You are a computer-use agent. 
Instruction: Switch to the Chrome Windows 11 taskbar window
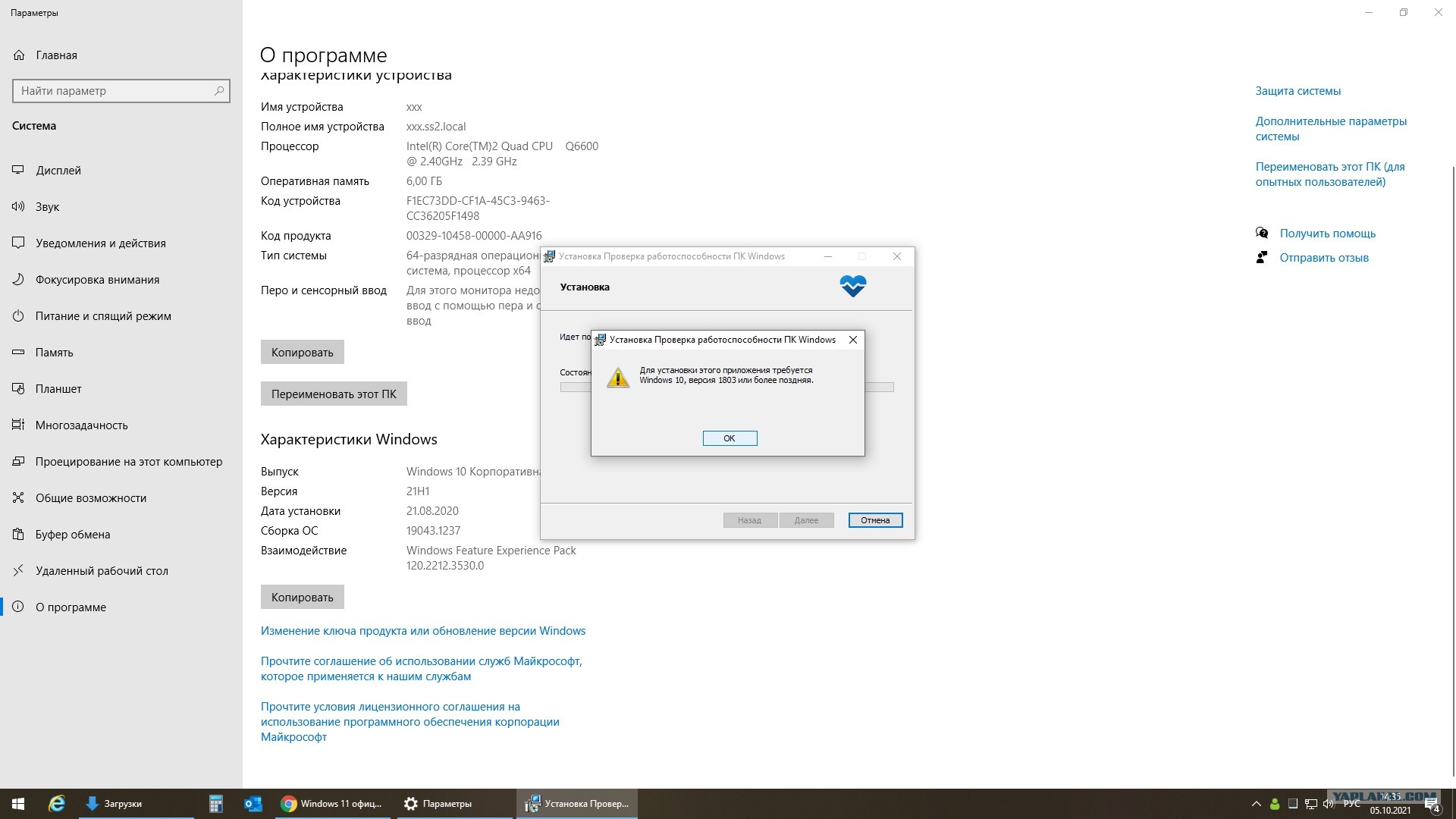(x=333, y=804)
